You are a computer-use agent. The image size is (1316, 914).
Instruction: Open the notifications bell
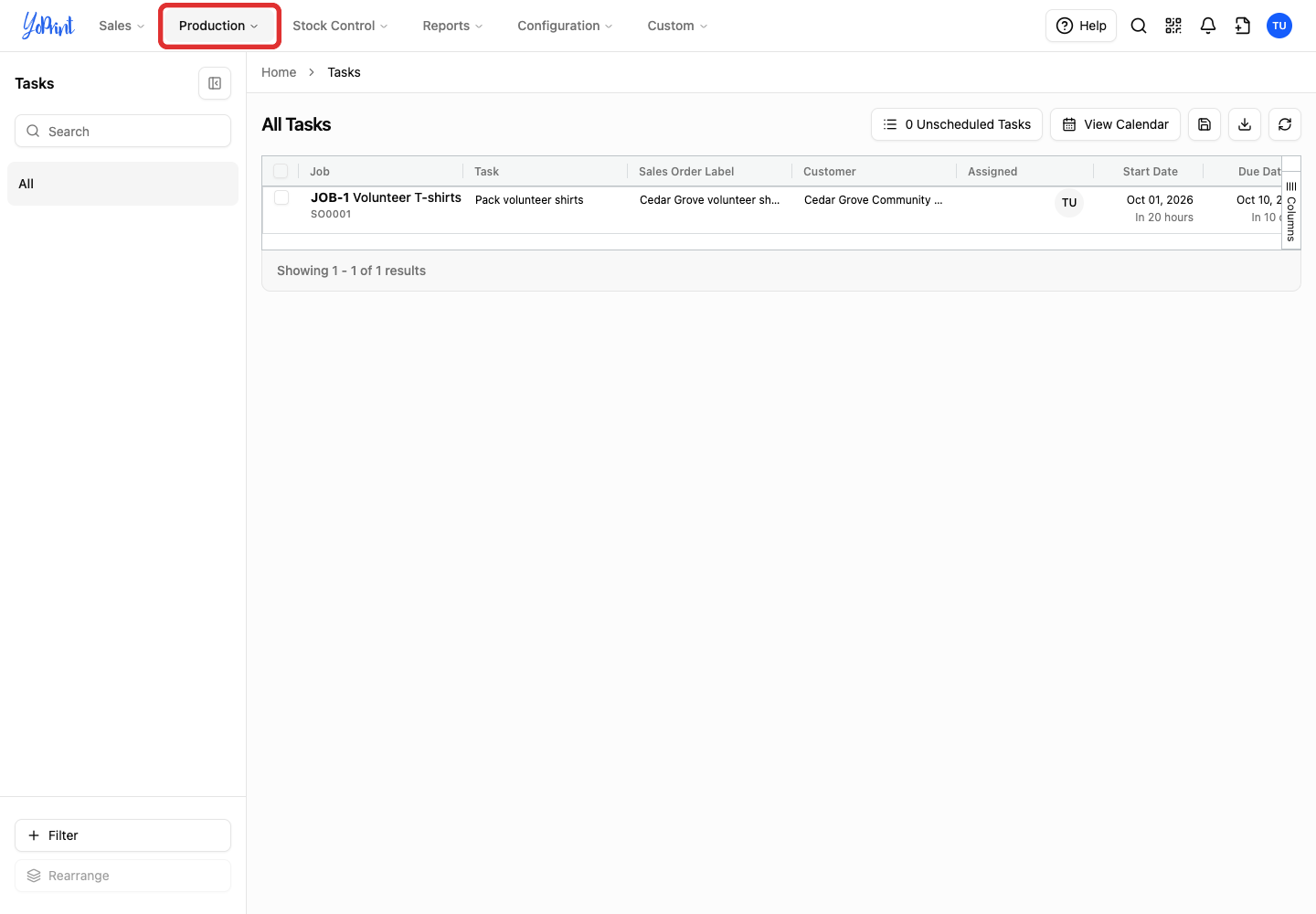pyautogui.click(x=1208, y=26)
